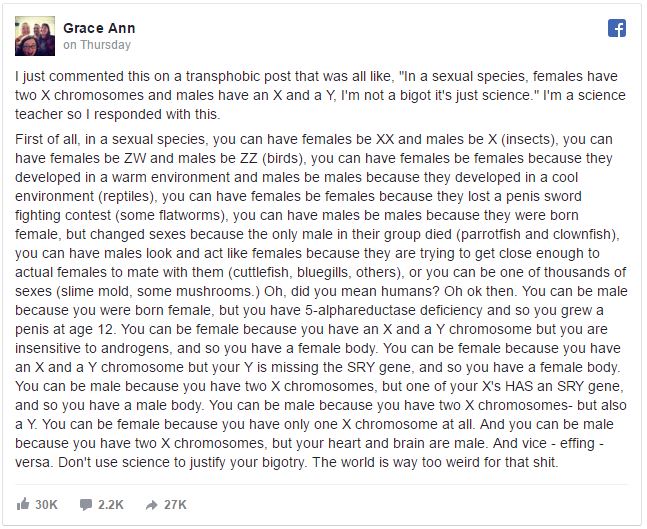Click the 2.2K comments count
This screenshot has height=529, width=647.
pyautogui.click(x=111, y=504)
